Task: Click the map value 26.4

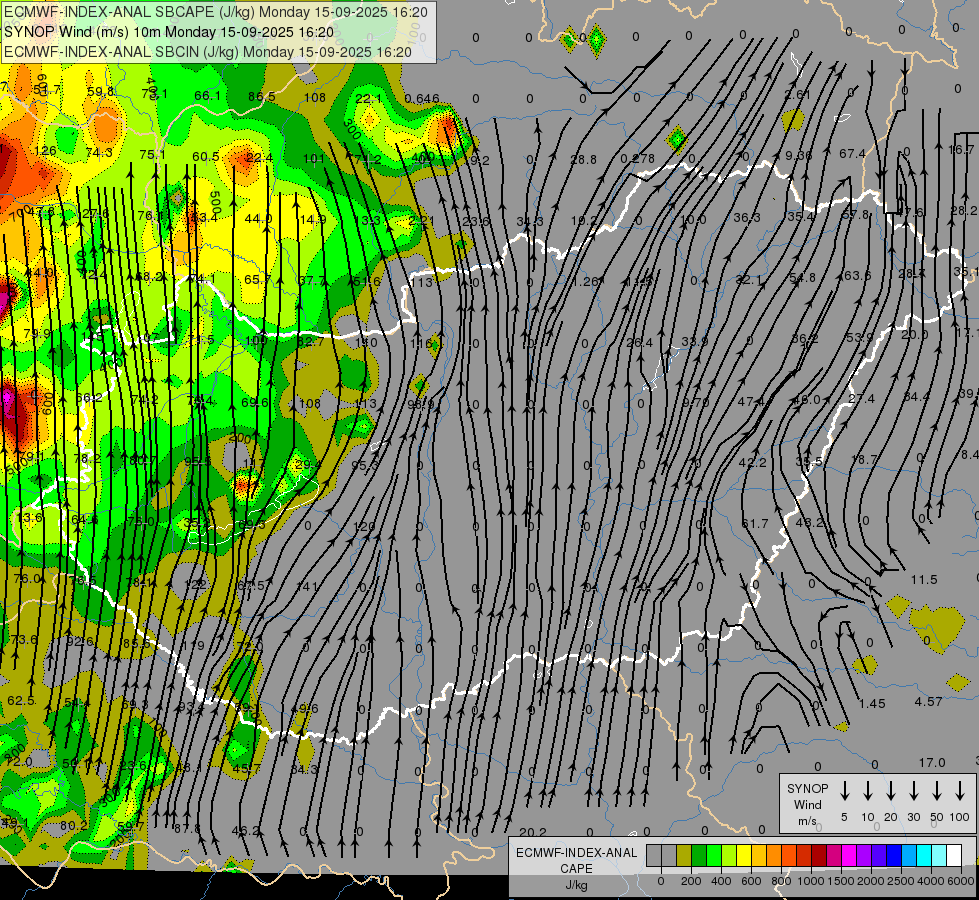Action: [x=639, y=342]
